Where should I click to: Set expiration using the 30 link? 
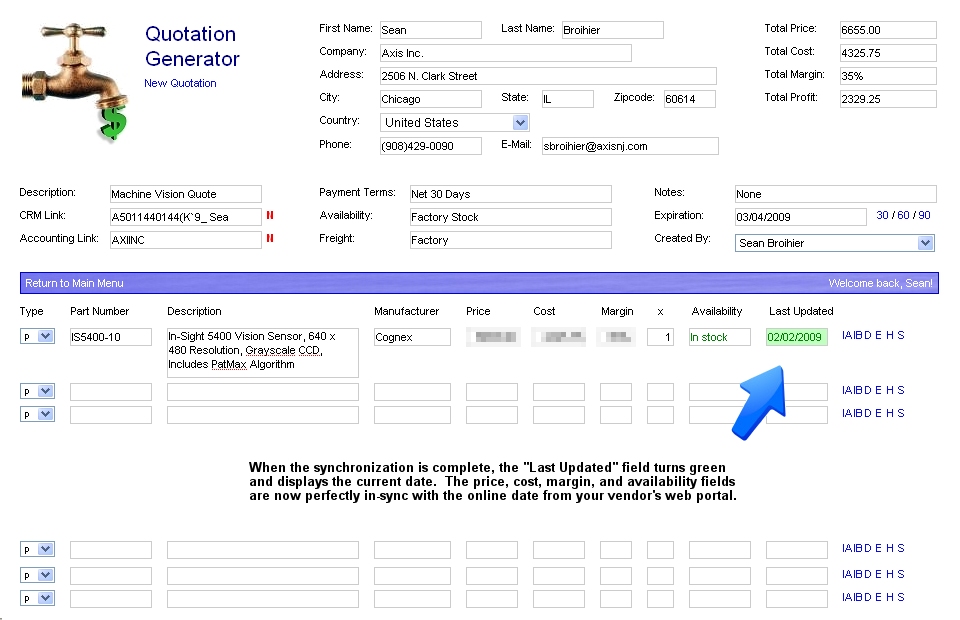coord(882,215)
